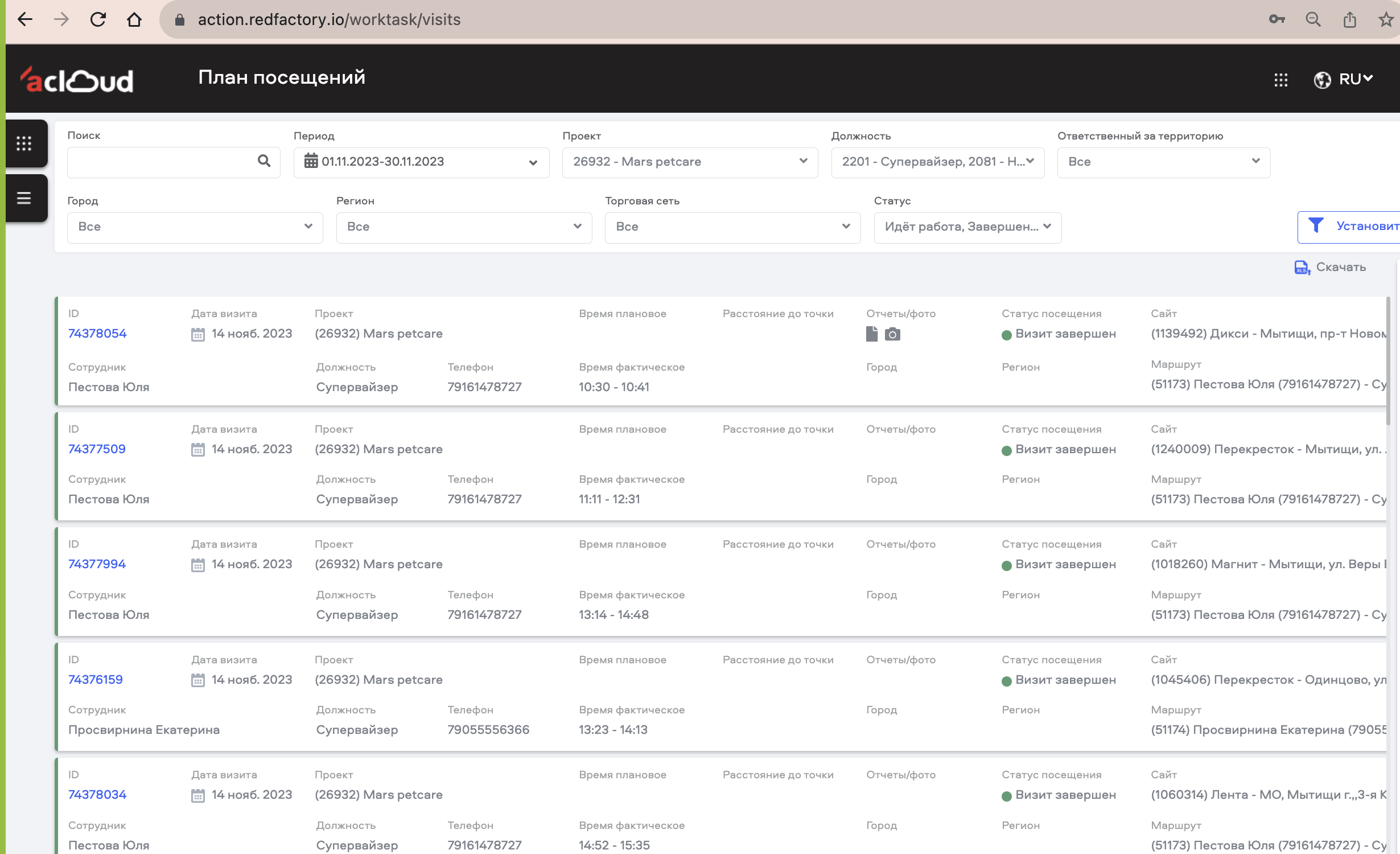Open apps grid in top header
This screenshot has width=1400, height=854.
[1280, 80]
